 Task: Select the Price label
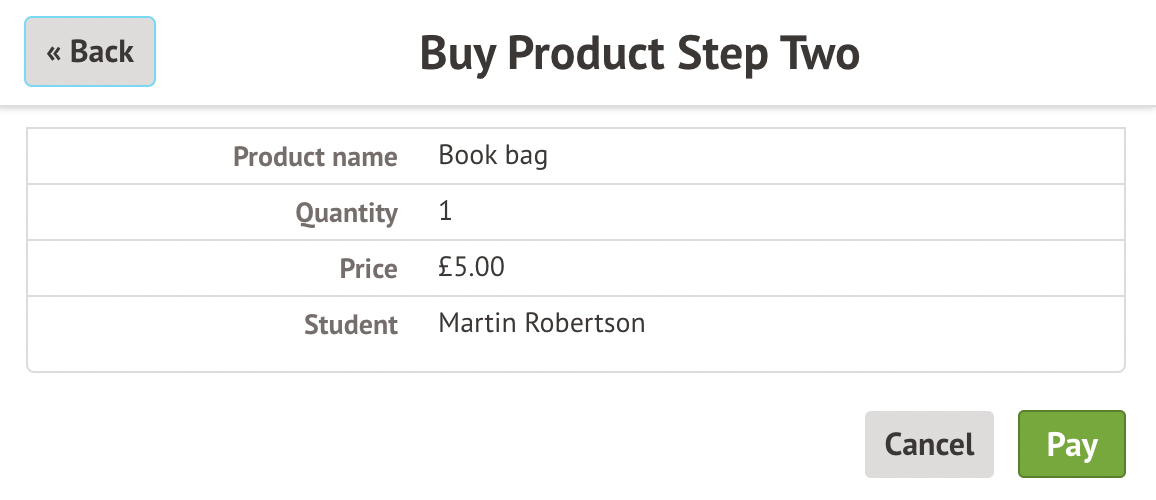point(368,269)
